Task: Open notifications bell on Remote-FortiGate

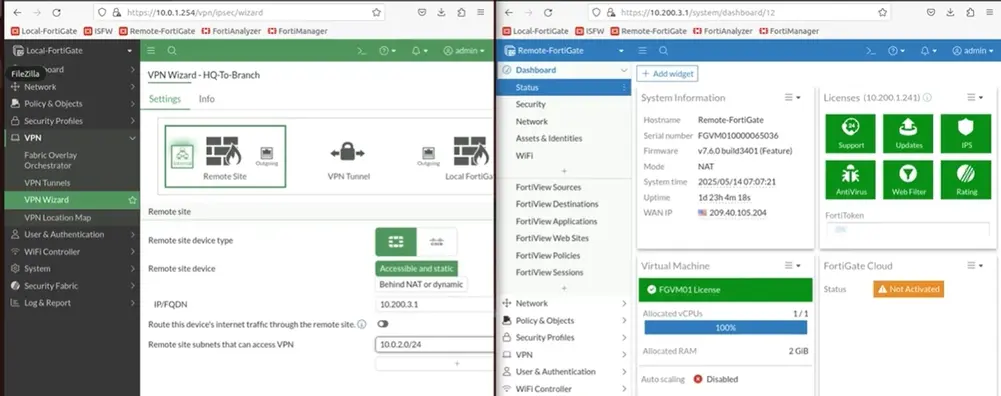Action: [x=928, y=50]
